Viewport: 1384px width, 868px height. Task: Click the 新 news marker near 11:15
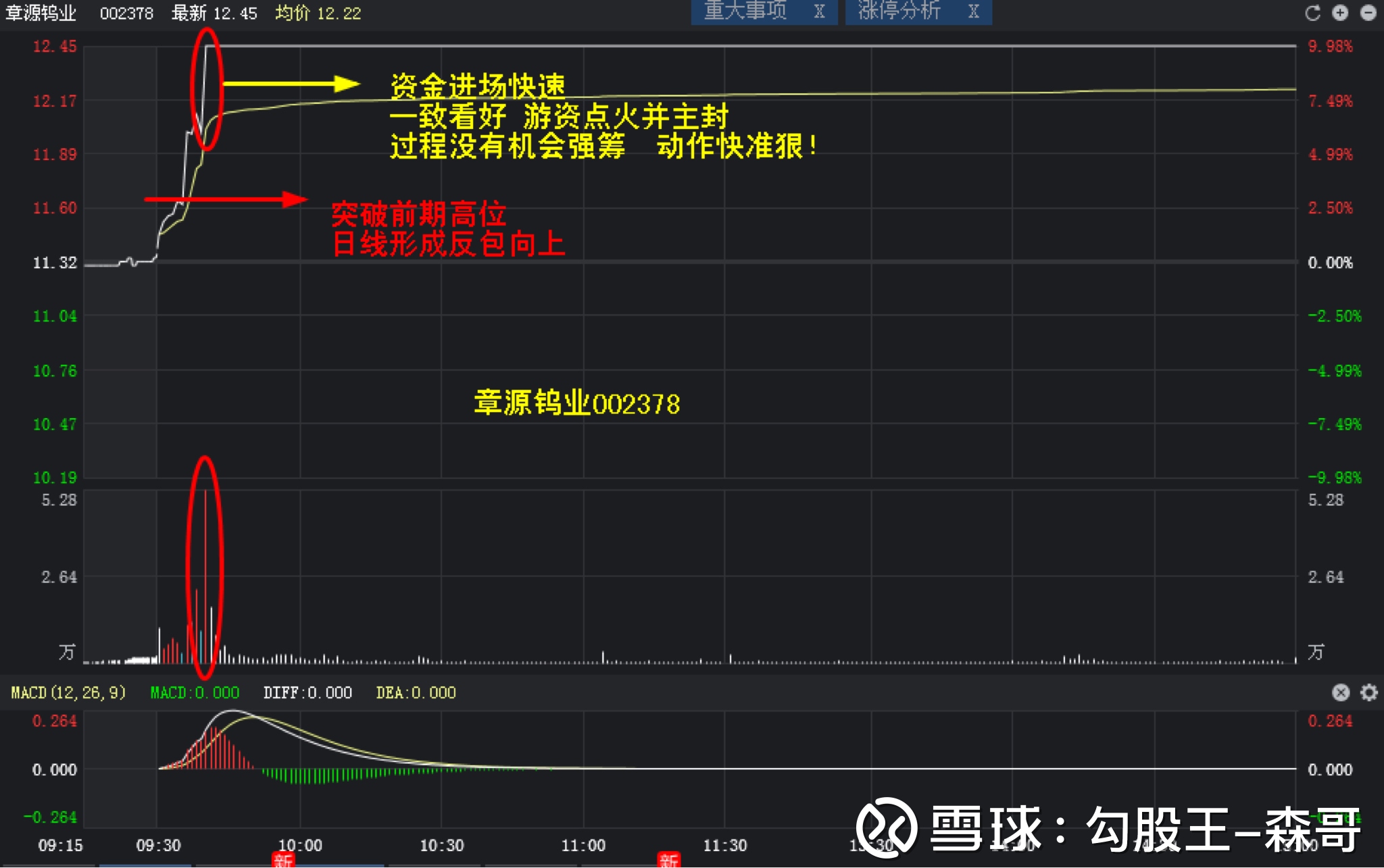coord(668,860)
